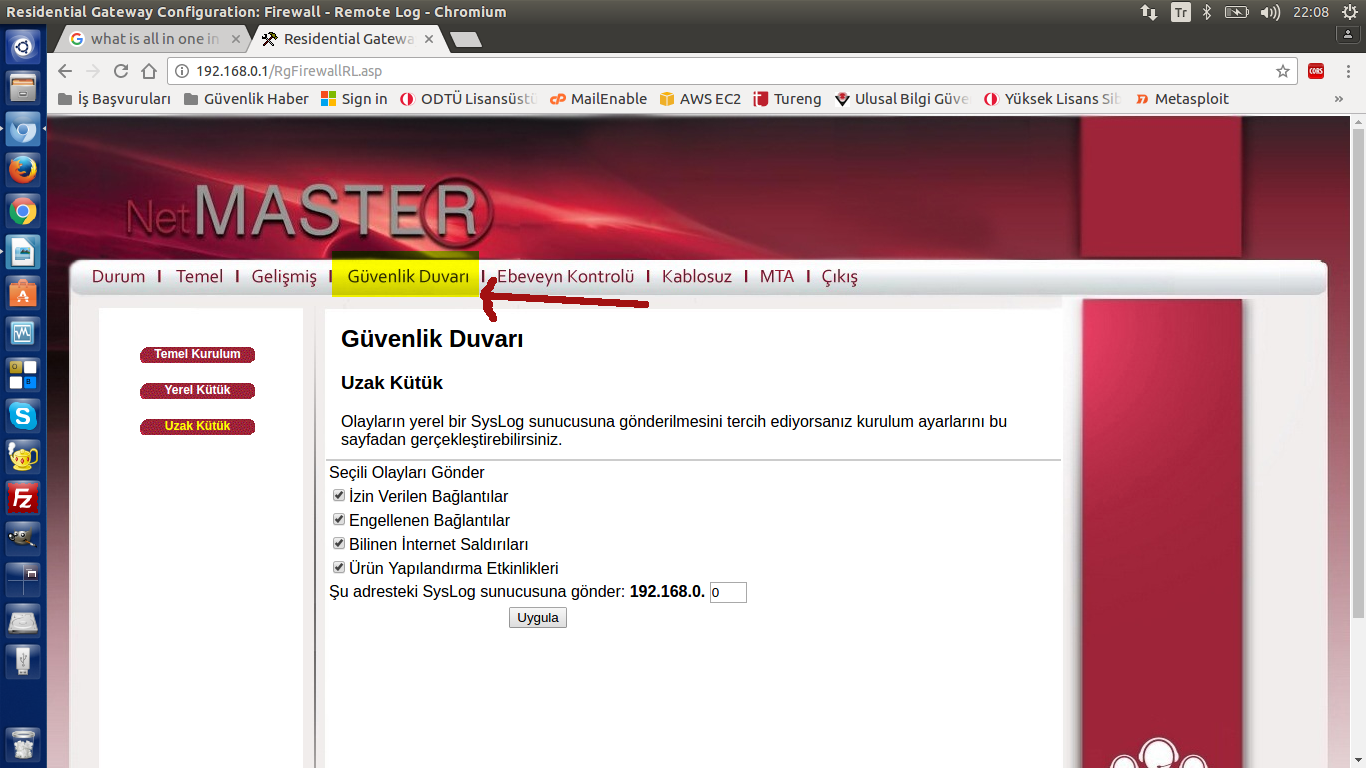Open the Files manager in dock
This screenshot has height=768, width=1366.
[x=23, y=88]
